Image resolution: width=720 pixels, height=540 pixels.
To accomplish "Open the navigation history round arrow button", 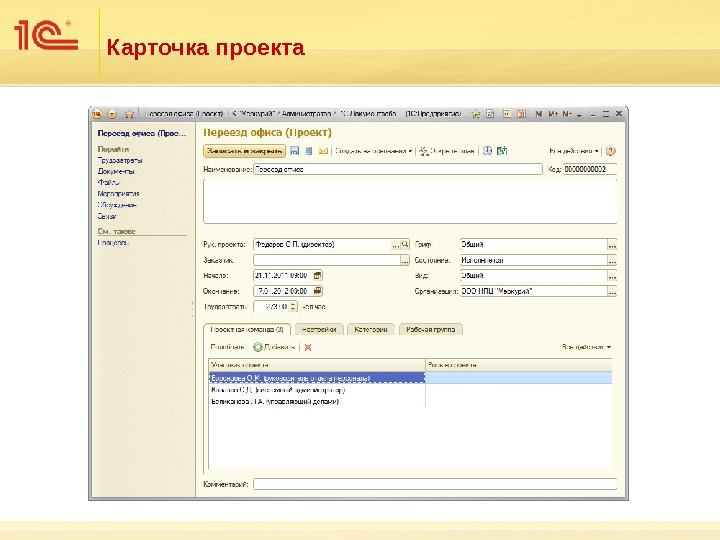I will click(x=112, y=114).
